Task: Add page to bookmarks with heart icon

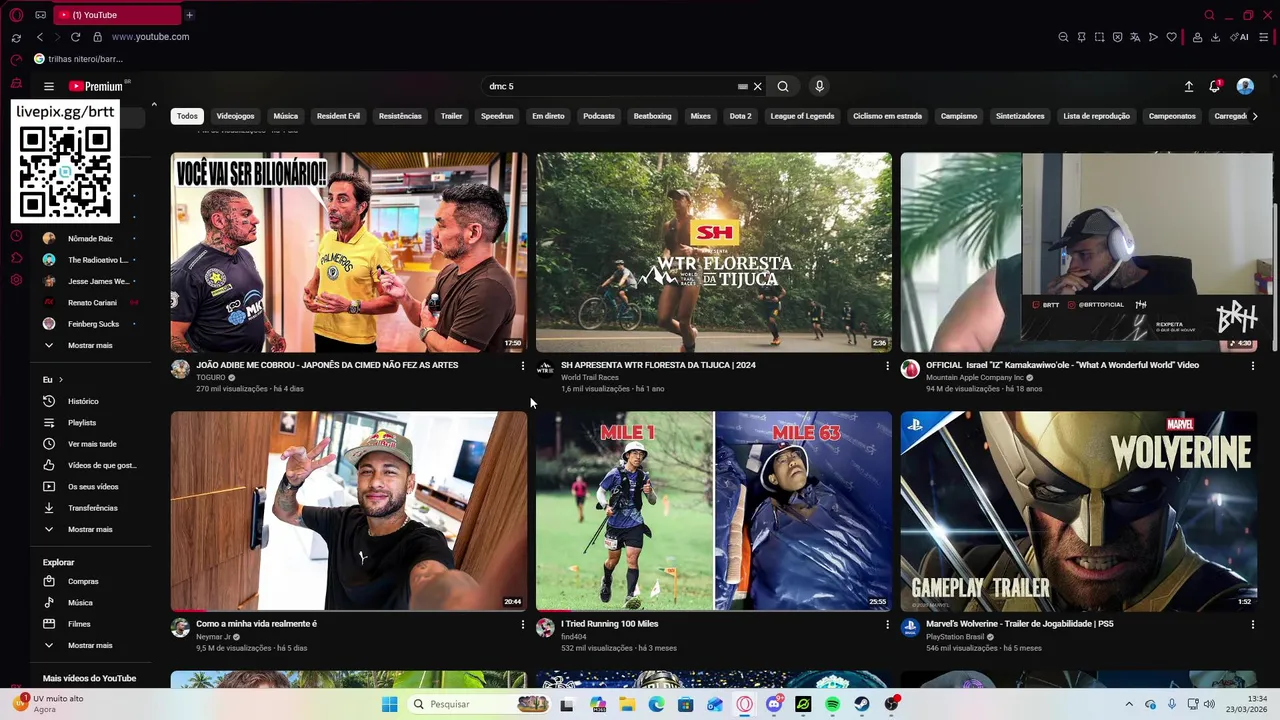Action: (x=1171, y=37)
